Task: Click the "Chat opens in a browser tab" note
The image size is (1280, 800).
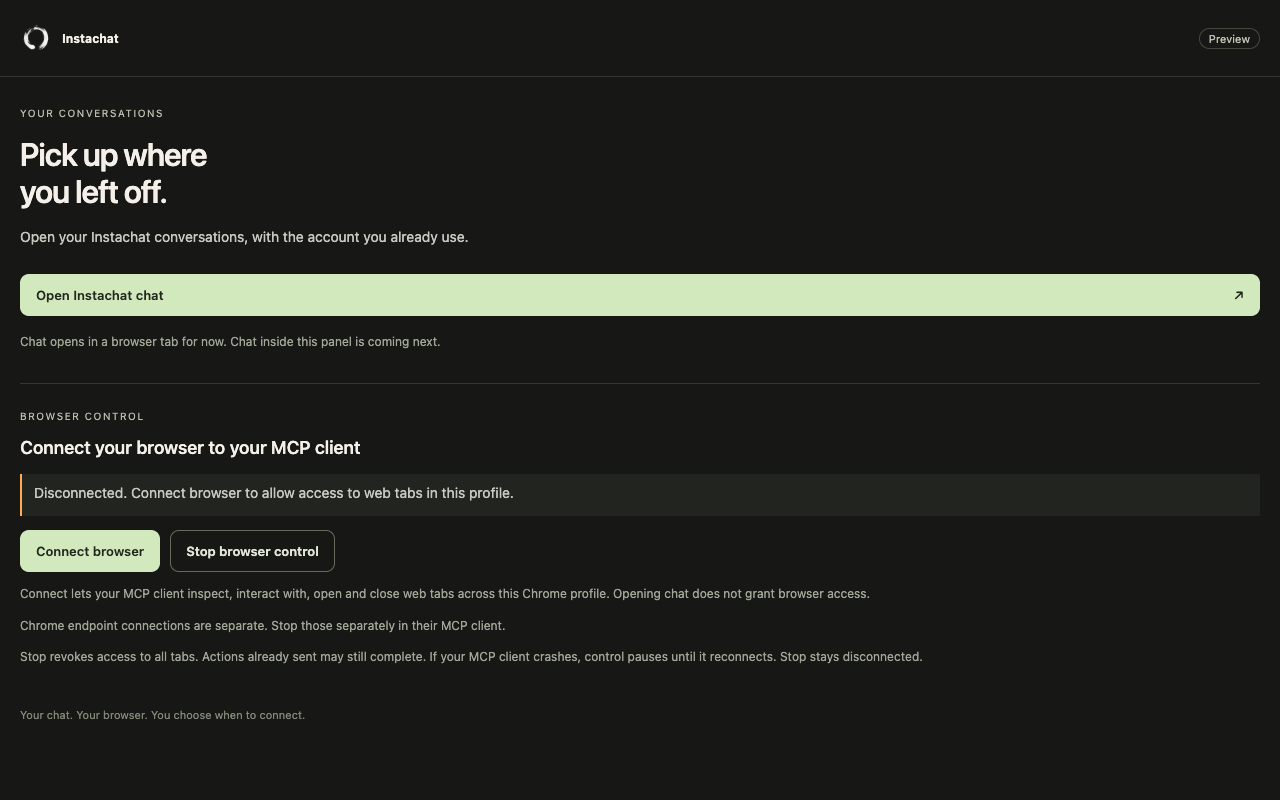Action: [230, 342]
